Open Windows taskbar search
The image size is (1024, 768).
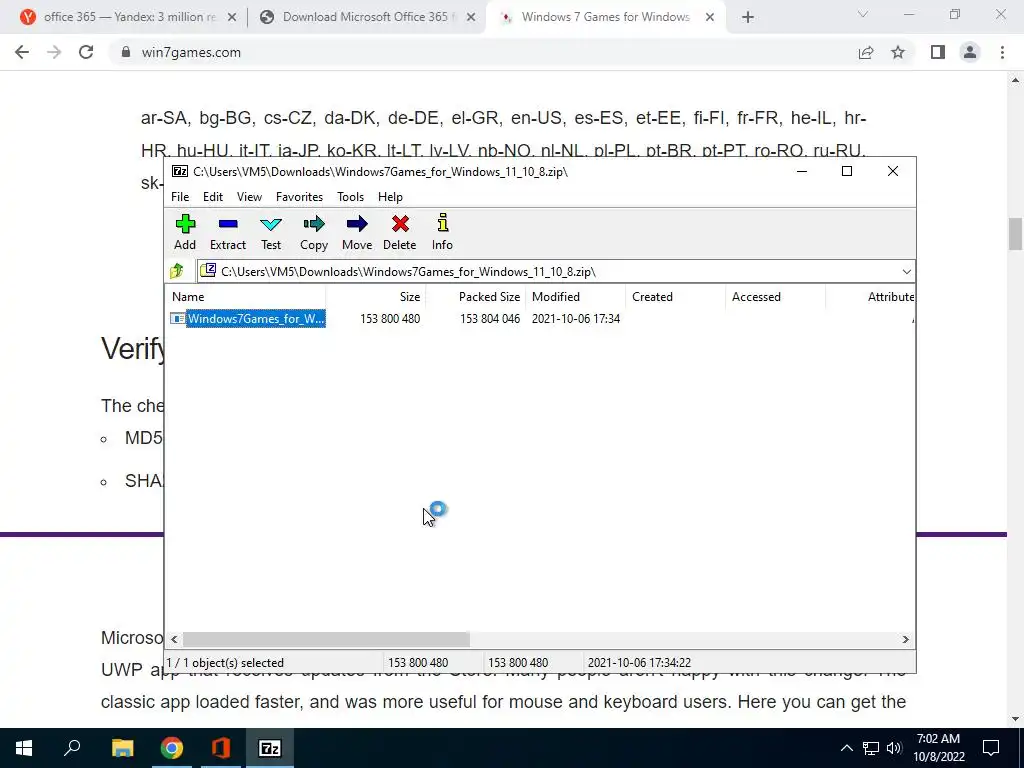(x=72, y=748)
